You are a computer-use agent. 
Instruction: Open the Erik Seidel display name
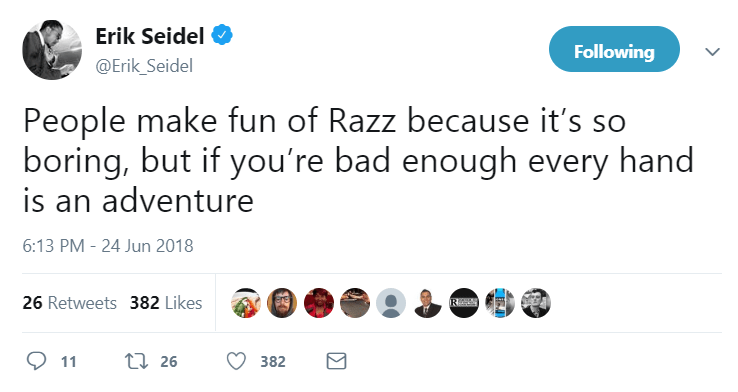pos(150,36)
